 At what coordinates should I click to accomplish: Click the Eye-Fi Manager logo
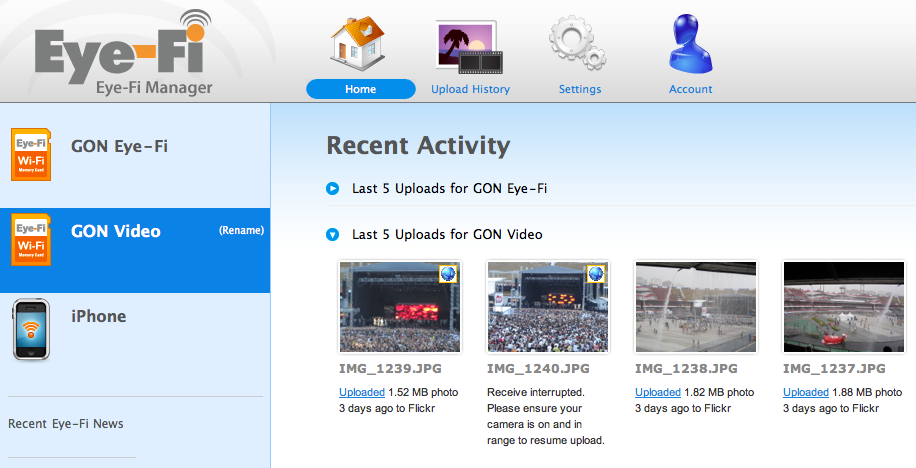tap(124, 53)
